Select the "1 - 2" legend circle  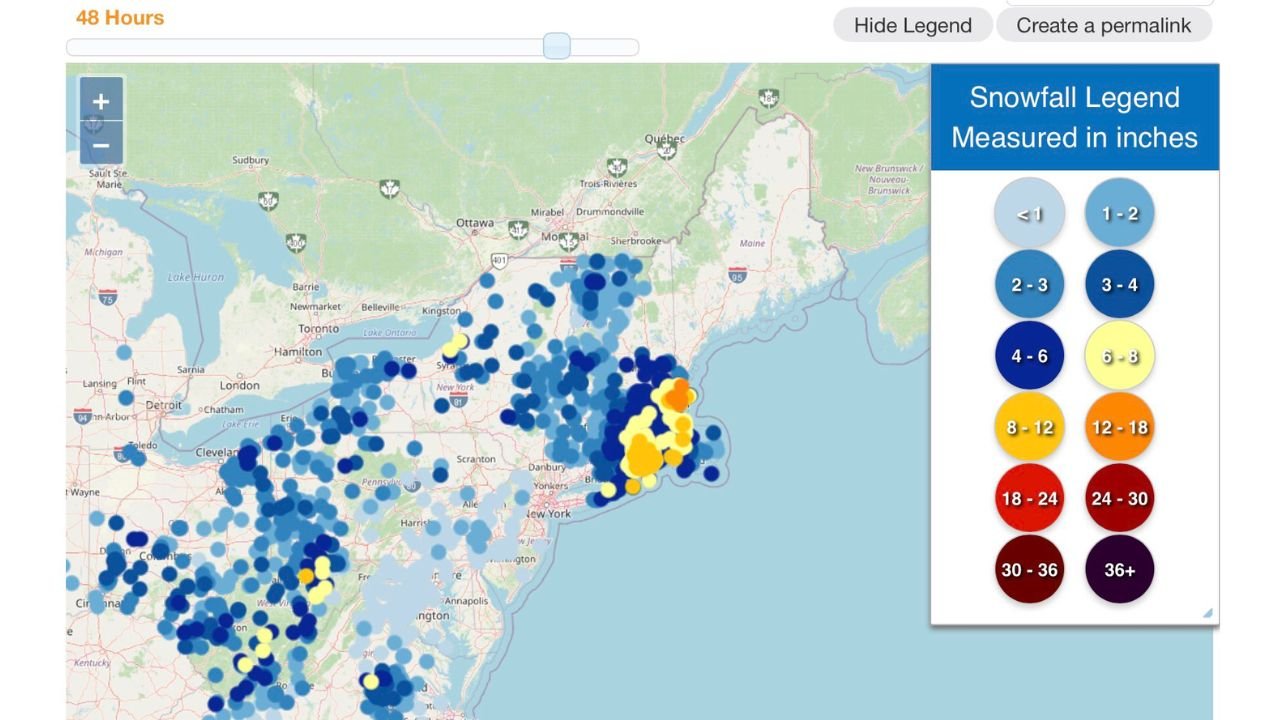[x=1119, y=212]
